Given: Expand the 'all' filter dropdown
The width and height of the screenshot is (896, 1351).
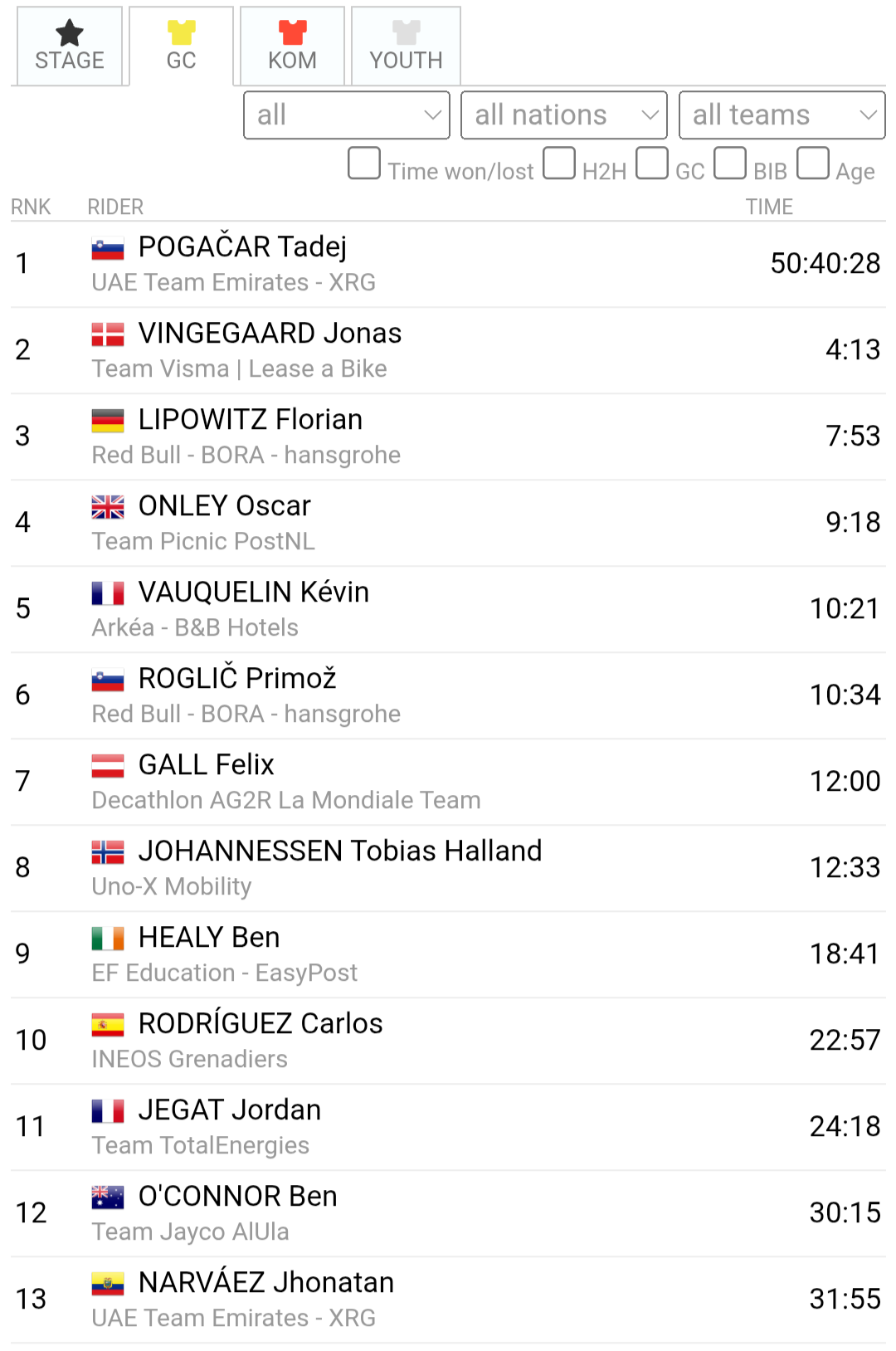Looking at the screenshot, I should [x=347, y=115].
